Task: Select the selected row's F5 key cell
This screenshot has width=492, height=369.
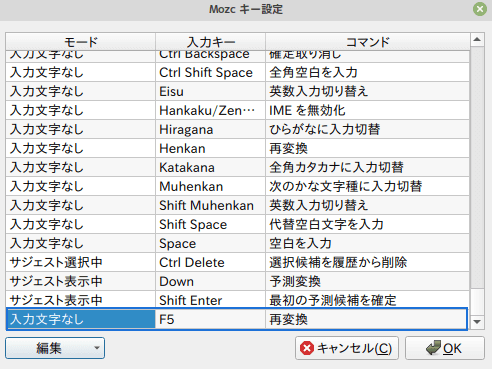Action: (210, 319)
